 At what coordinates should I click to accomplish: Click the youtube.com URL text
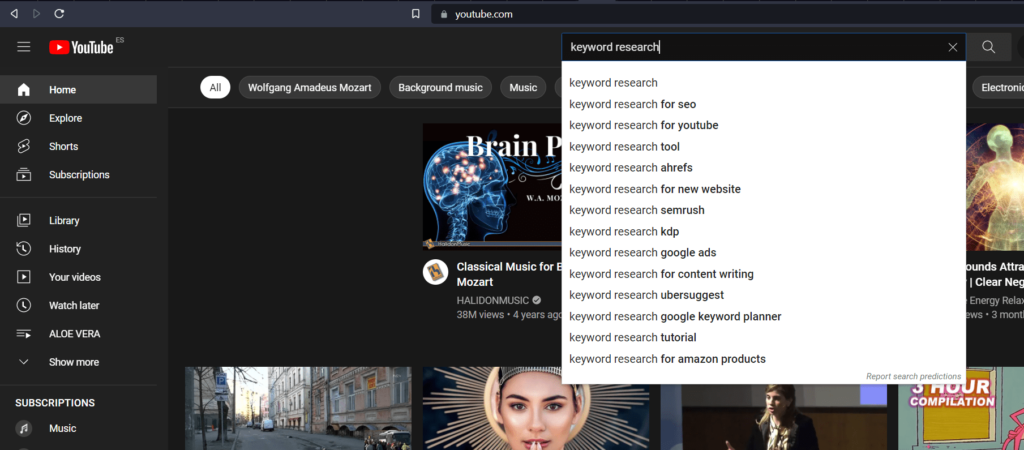point(484,14)
